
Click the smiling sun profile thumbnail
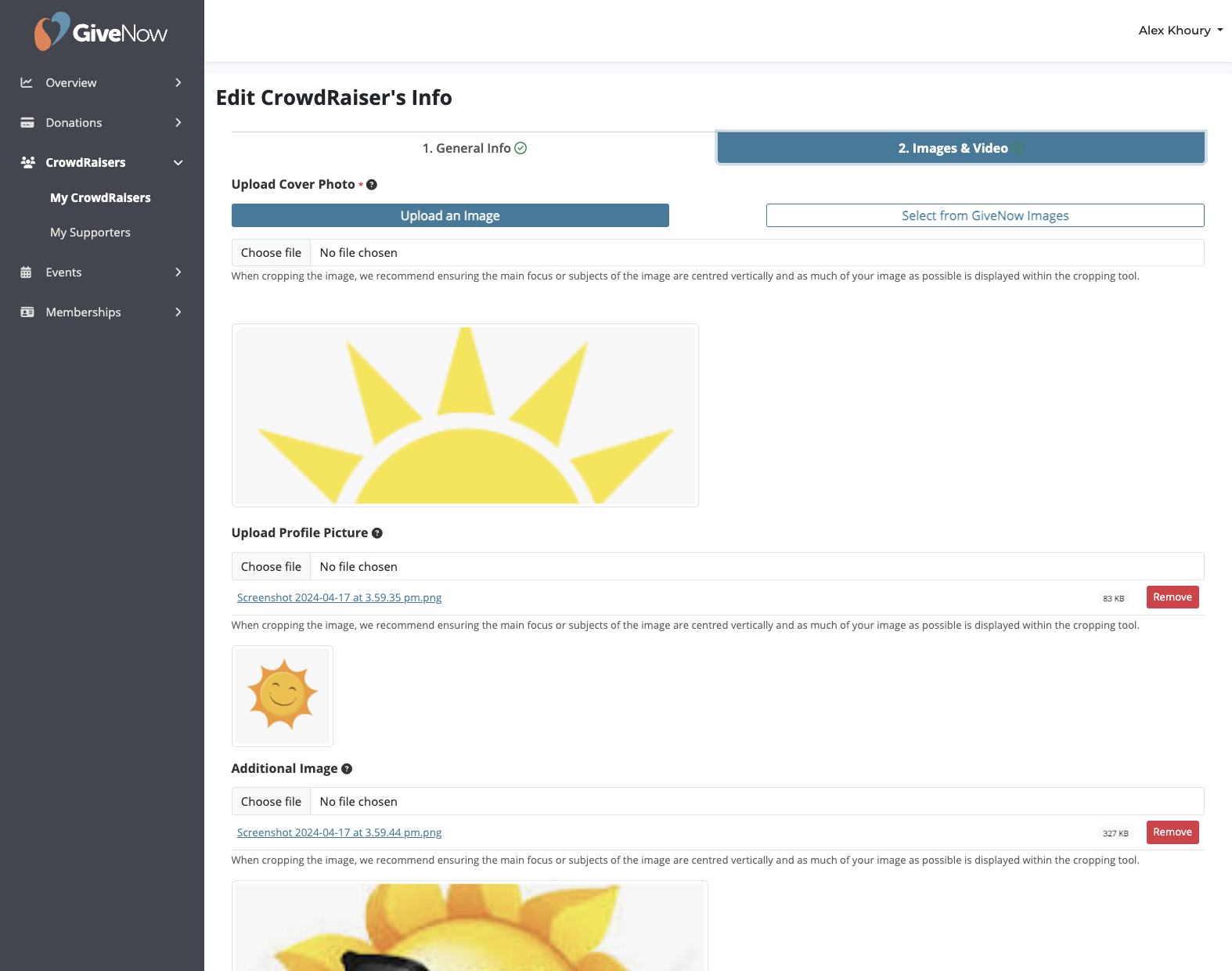[x=283, y=696]
